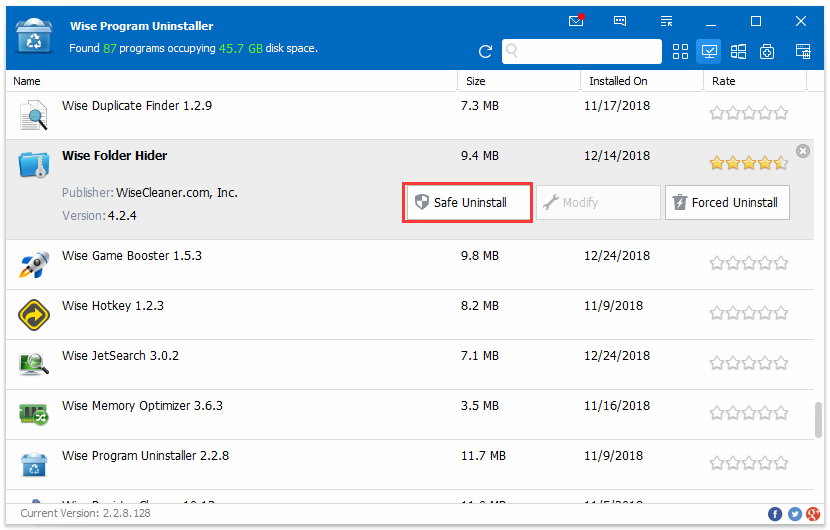
Task: Click the custom uninstall window icon
Action: click(x=803, y=51)
